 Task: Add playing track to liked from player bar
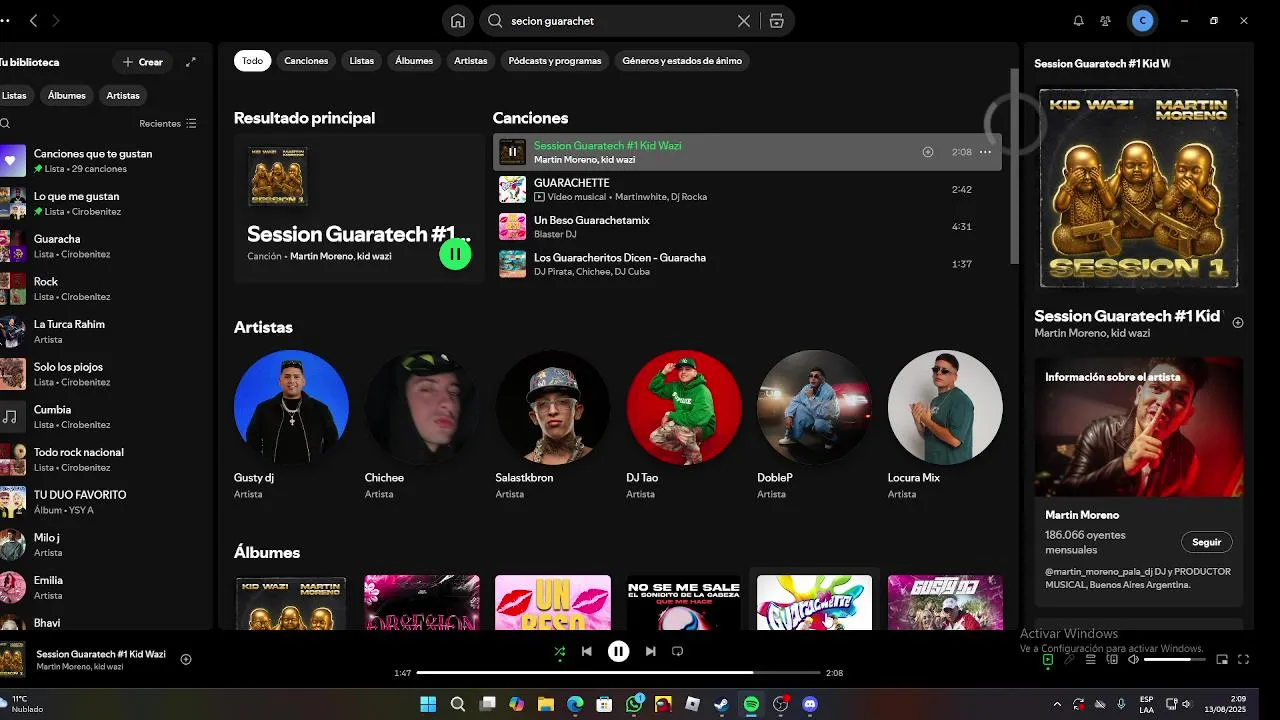coord(186,659)
